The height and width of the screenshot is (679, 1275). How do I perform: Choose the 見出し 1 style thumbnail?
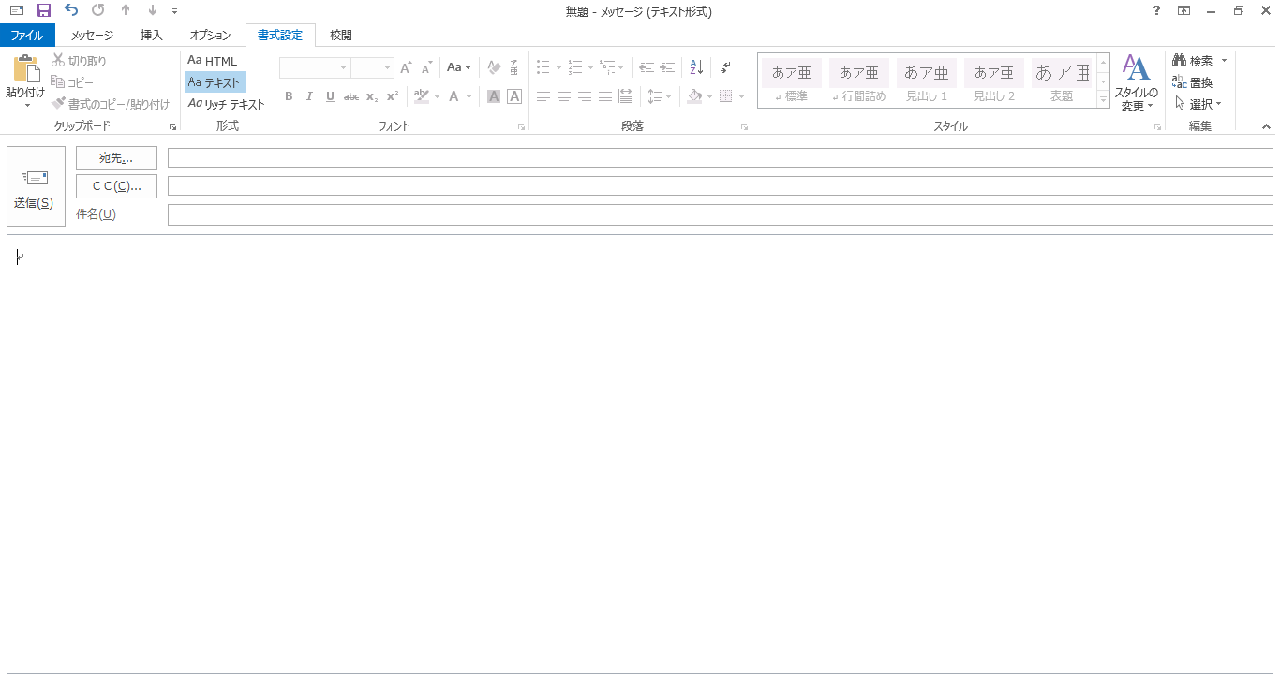pyautogui.click(x=926, y=80)
